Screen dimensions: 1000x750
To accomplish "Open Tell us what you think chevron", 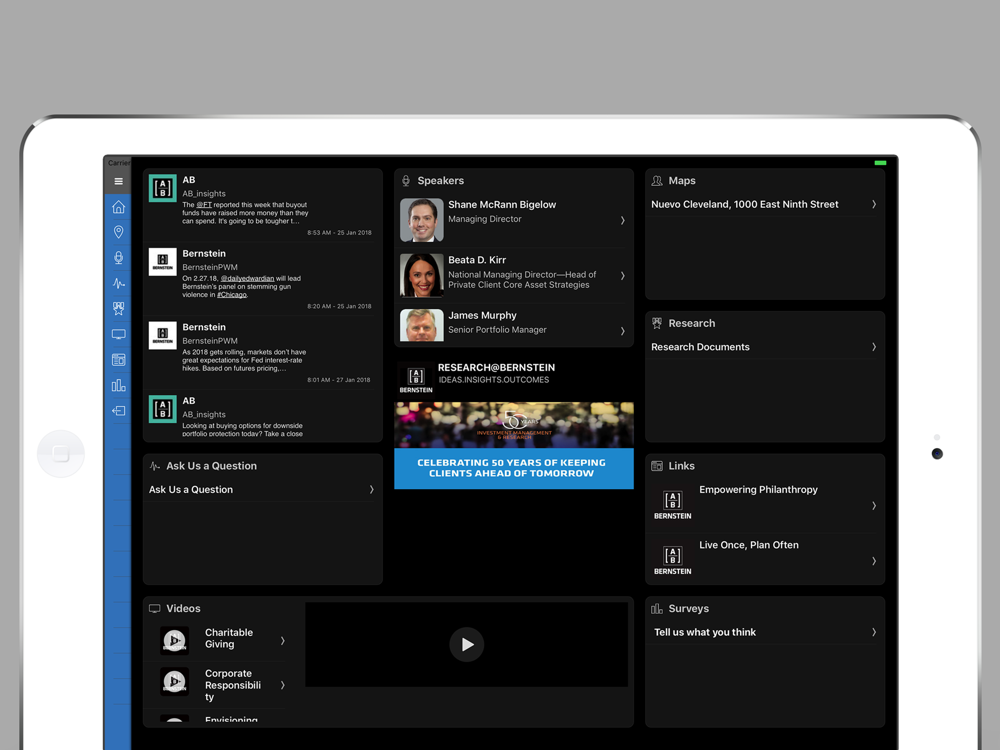I will 874,632.
